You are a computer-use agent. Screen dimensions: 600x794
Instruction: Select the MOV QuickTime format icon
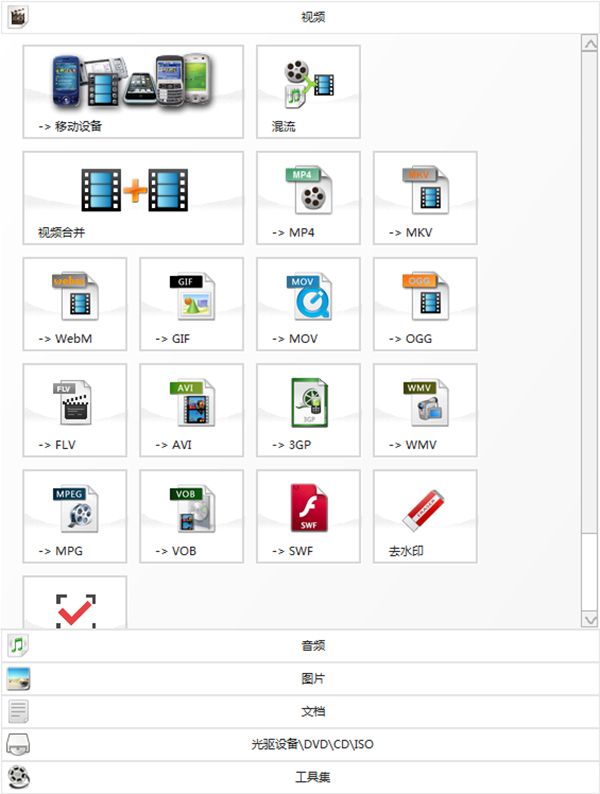tap(308, 303)
